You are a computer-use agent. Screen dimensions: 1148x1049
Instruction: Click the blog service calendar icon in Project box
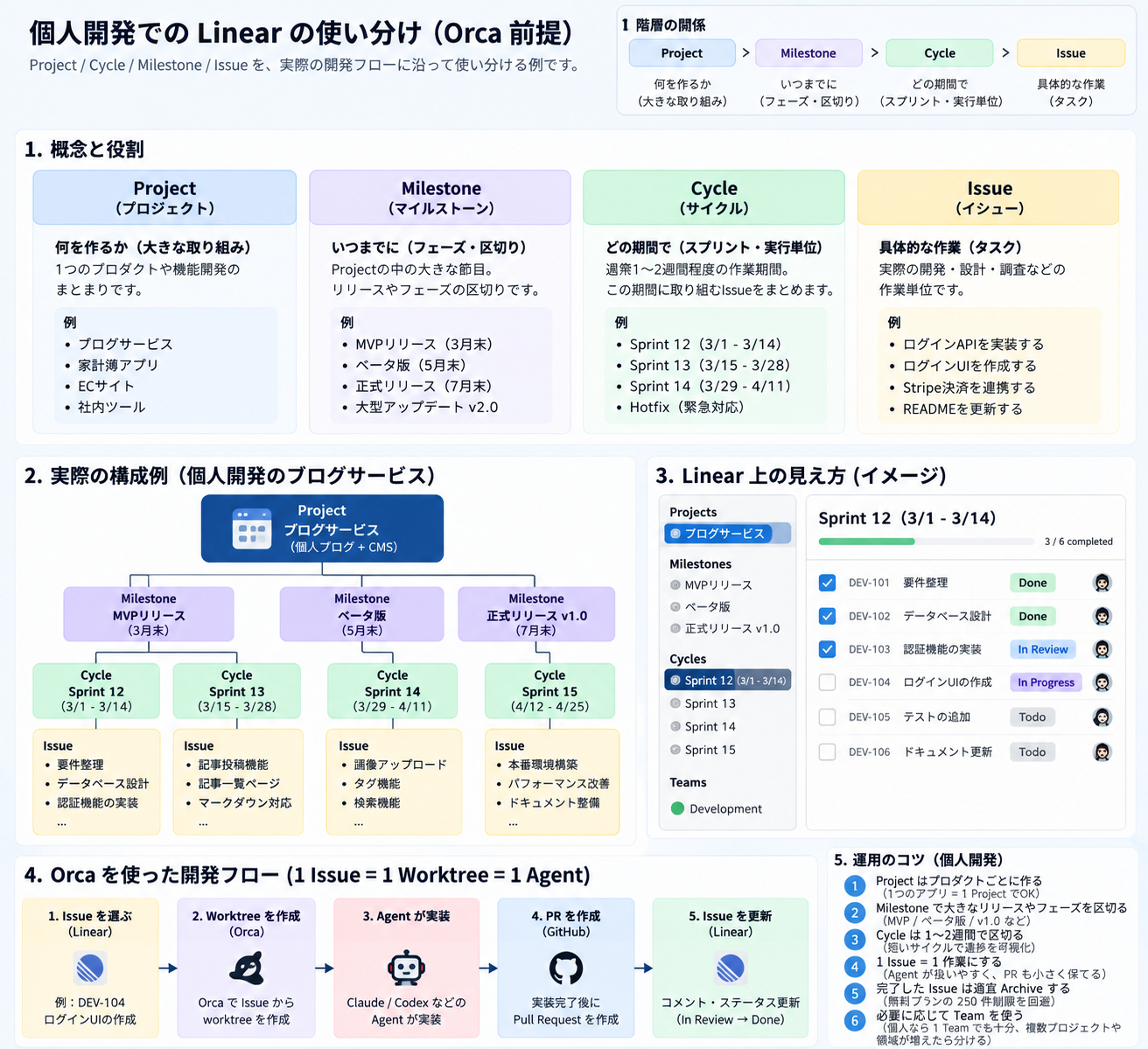pos(252,528)
